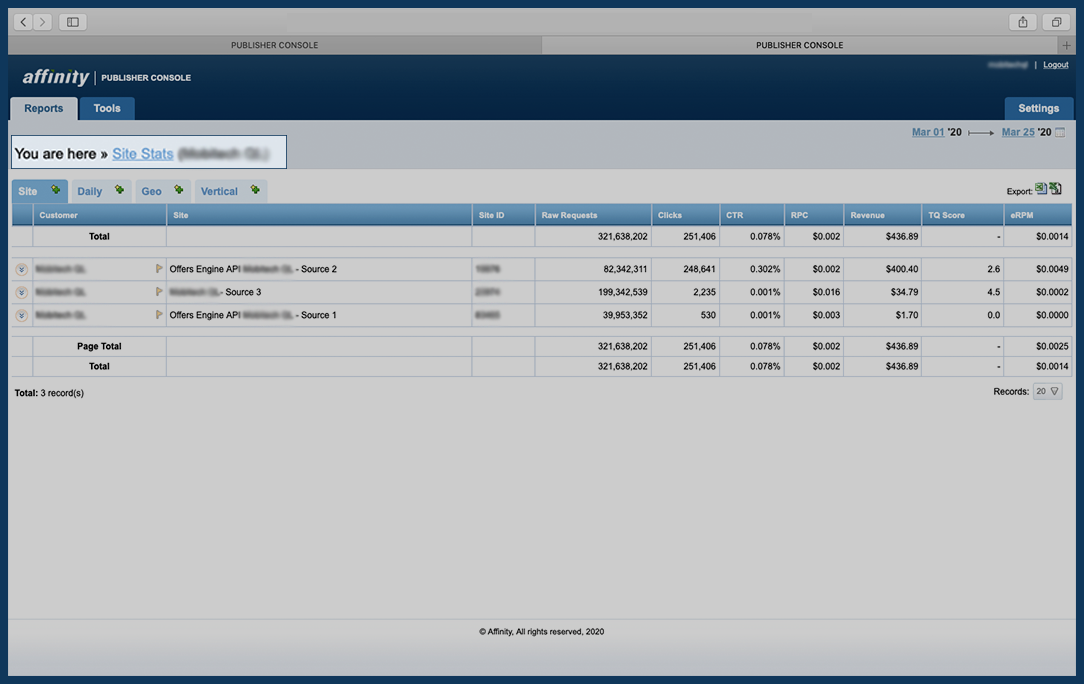Click the flag icon on the Source 3 row
This screenshot has height=684, width=1084.
click(159, 292)
